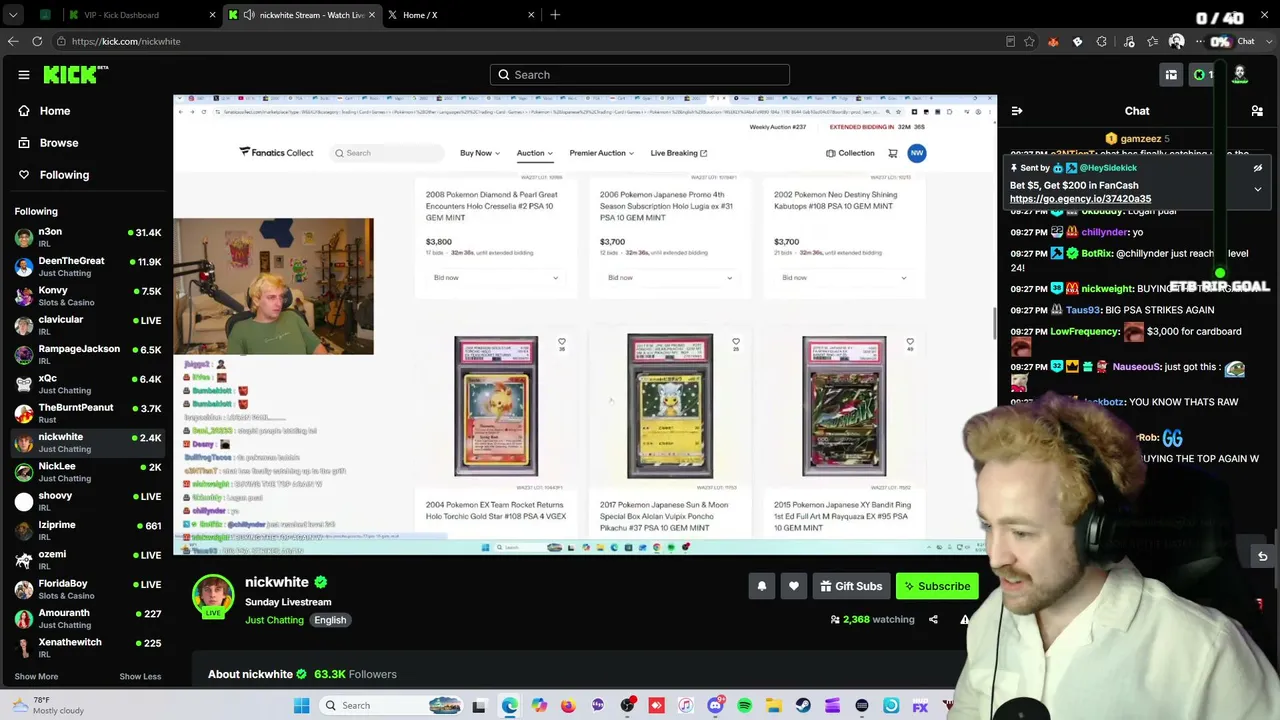
Task: Click the notification bell button
Action: tap(761, 586)
